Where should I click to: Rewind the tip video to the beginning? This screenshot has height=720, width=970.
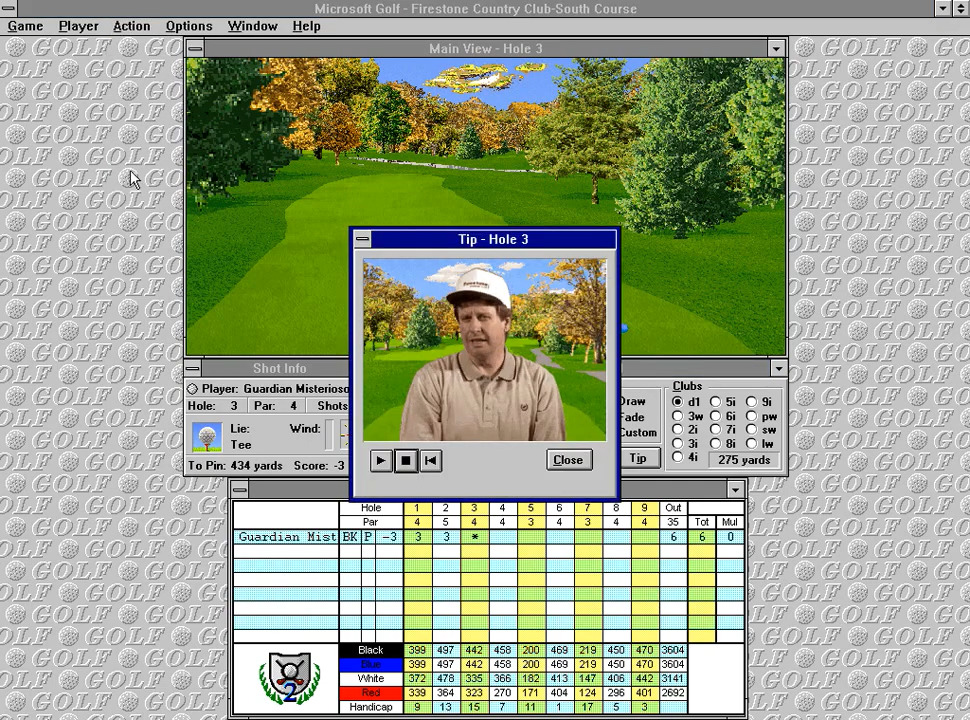coord(430,460)
